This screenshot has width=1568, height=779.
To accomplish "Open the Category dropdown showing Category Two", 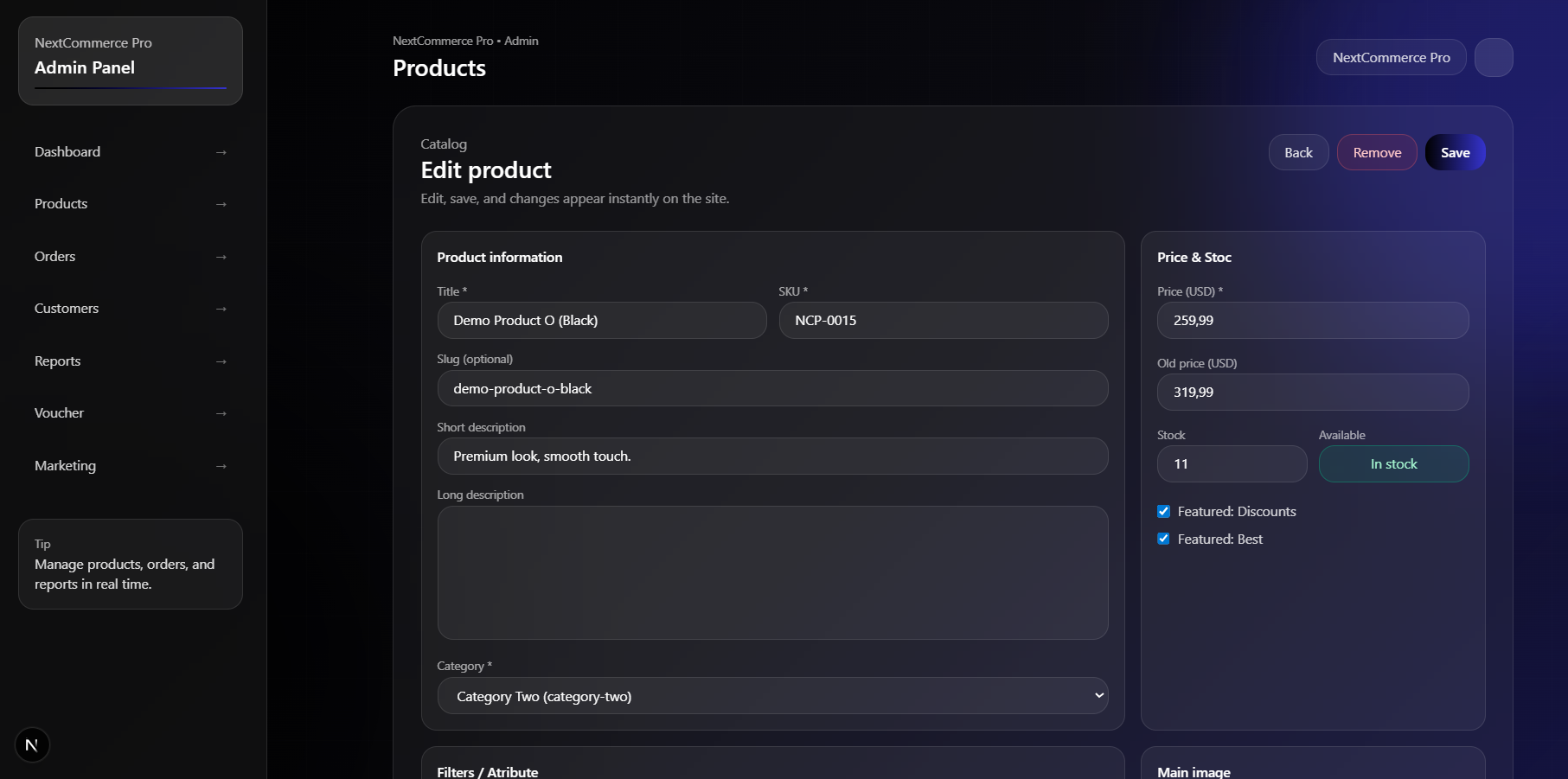I will point(772,695).
